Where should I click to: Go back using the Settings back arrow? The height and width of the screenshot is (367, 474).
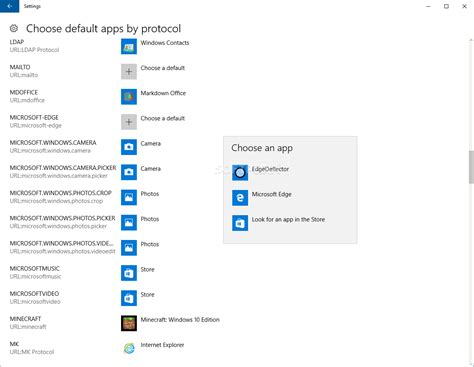[9, 6]
